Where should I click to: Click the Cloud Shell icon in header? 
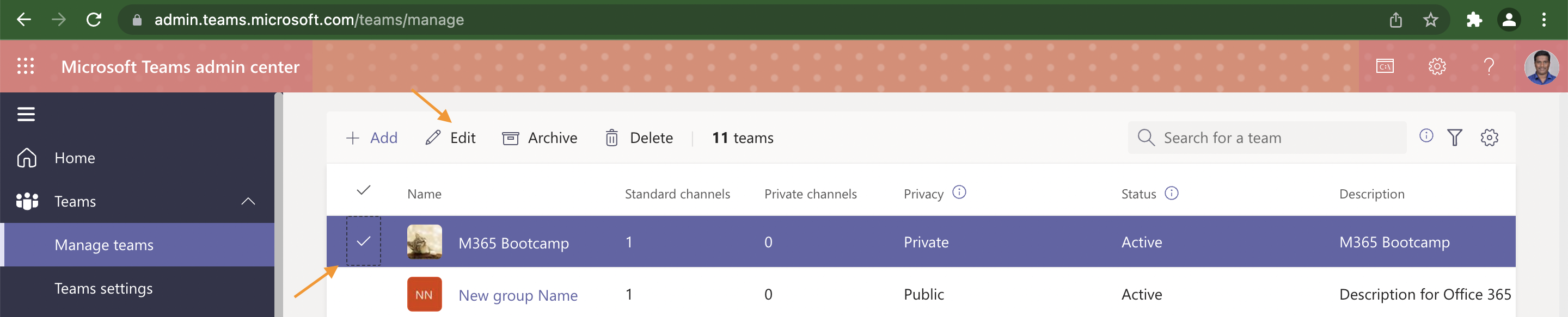pyautogui.click(x=1385, y=66)
